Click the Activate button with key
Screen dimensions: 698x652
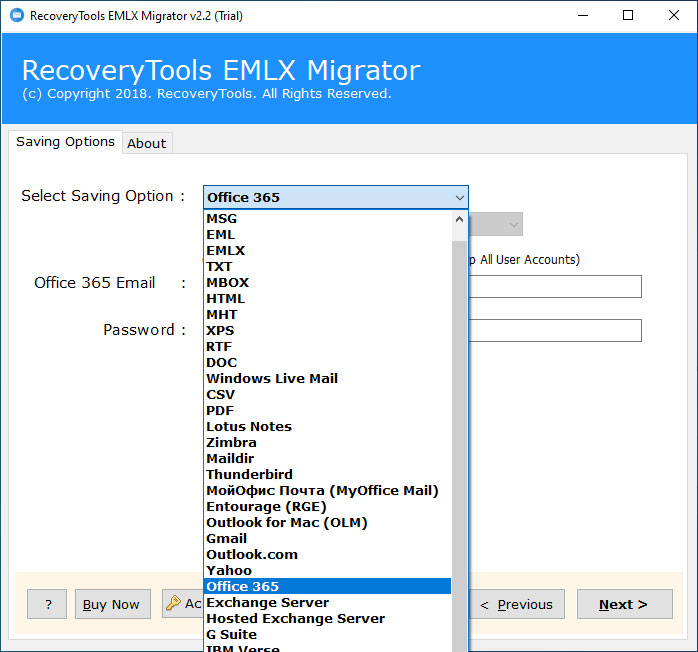coord(183,604)
